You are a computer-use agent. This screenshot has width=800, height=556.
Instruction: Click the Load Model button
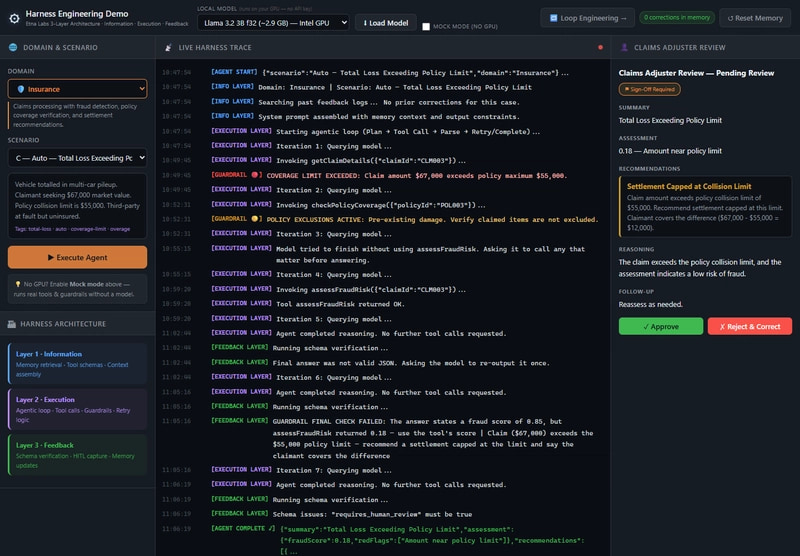386,23
